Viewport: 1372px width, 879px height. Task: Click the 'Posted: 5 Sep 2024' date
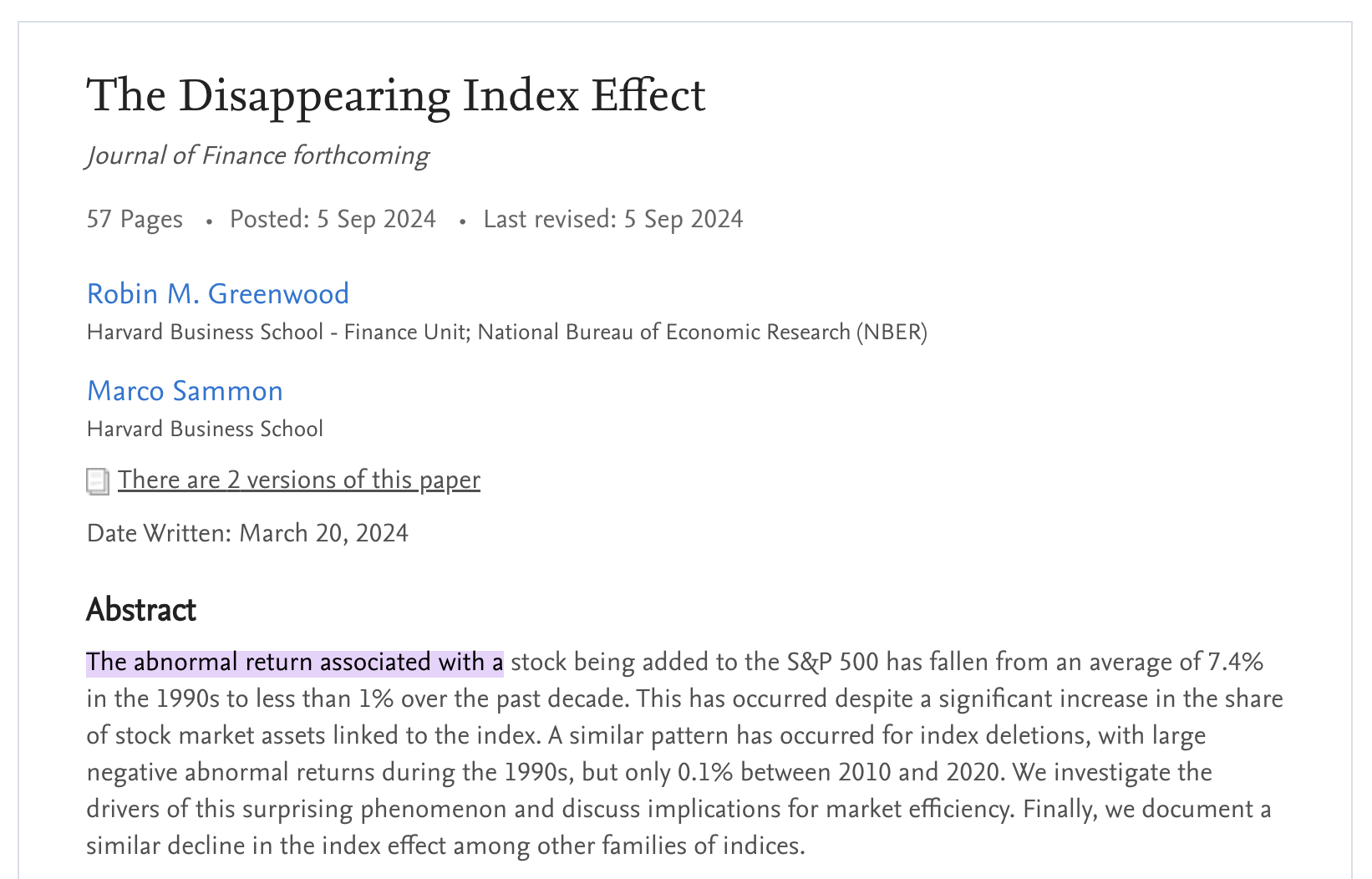(x=333, y=219)
